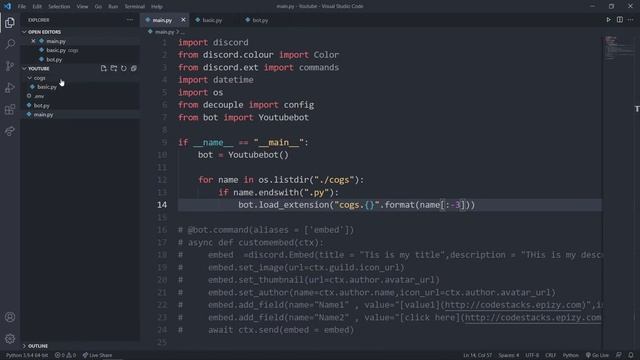Screen dimensions: 640x360
Task: Click Ln 14, Col 57 in status bar
Action: coord(477,355)
